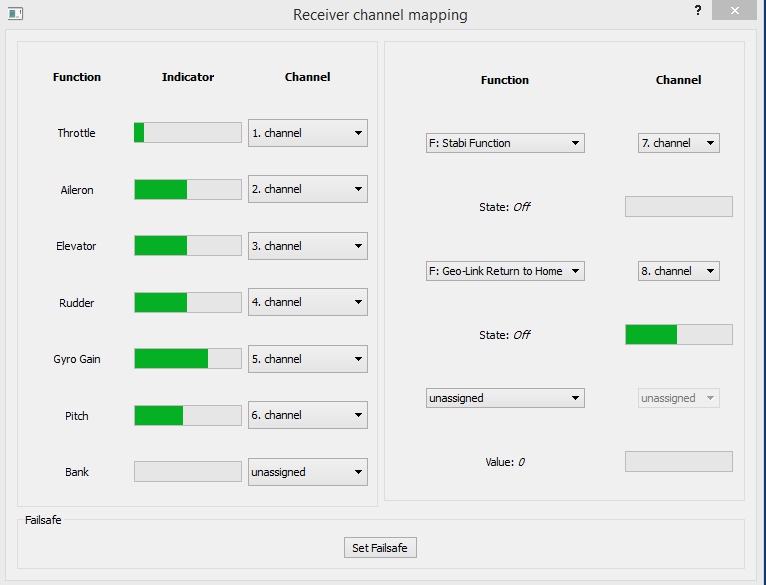Close the Receiver channel mapping dialog
This screenshot has height=585, width=766.
(735, 11)
